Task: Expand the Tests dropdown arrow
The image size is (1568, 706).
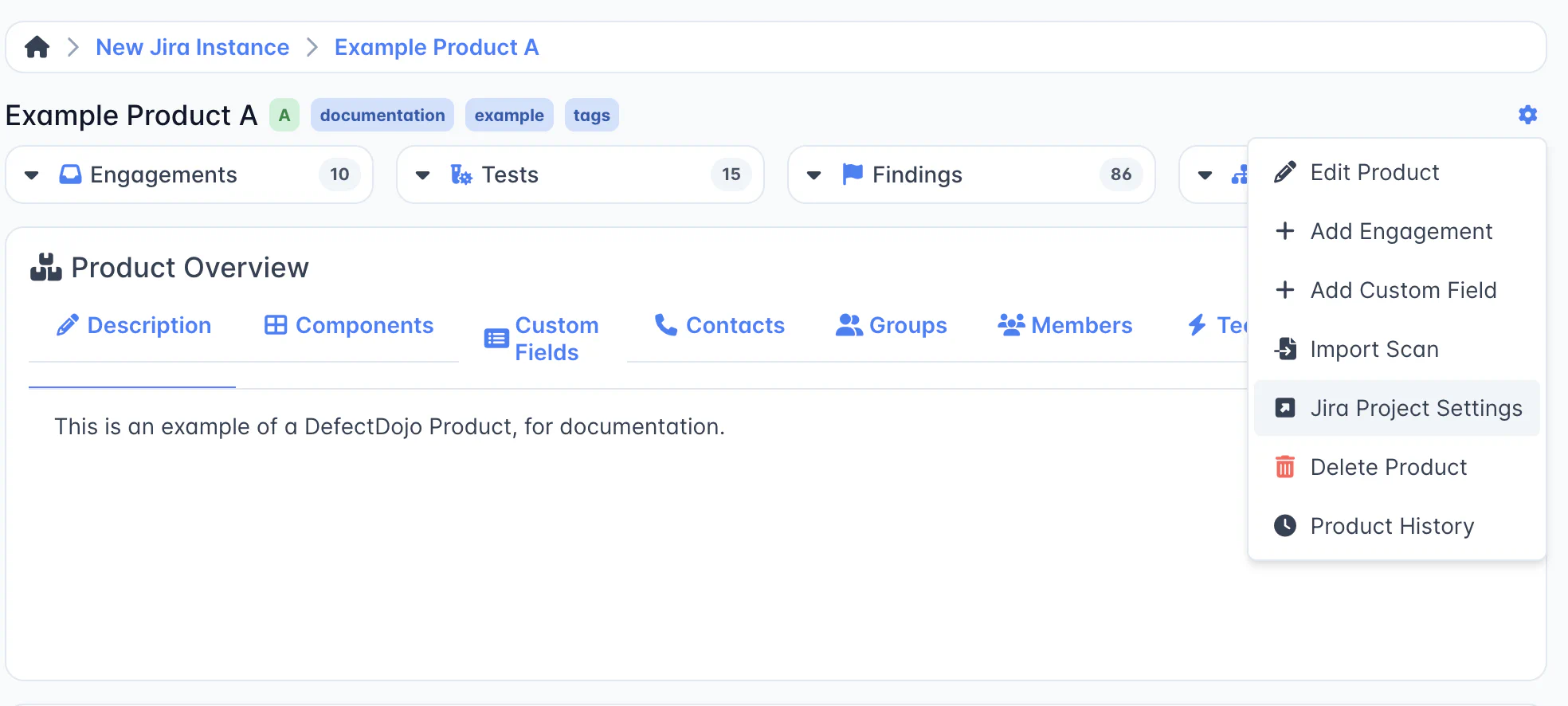Action: click(x=423, y=175)
